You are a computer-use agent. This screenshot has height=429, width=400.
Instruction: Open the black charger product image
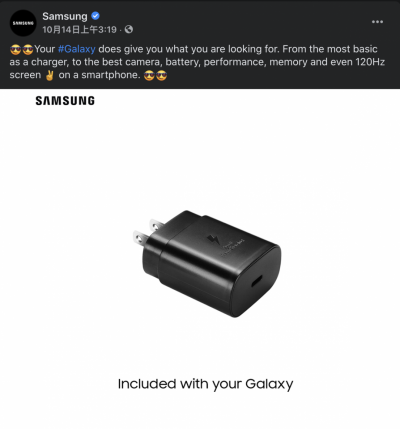207,263
